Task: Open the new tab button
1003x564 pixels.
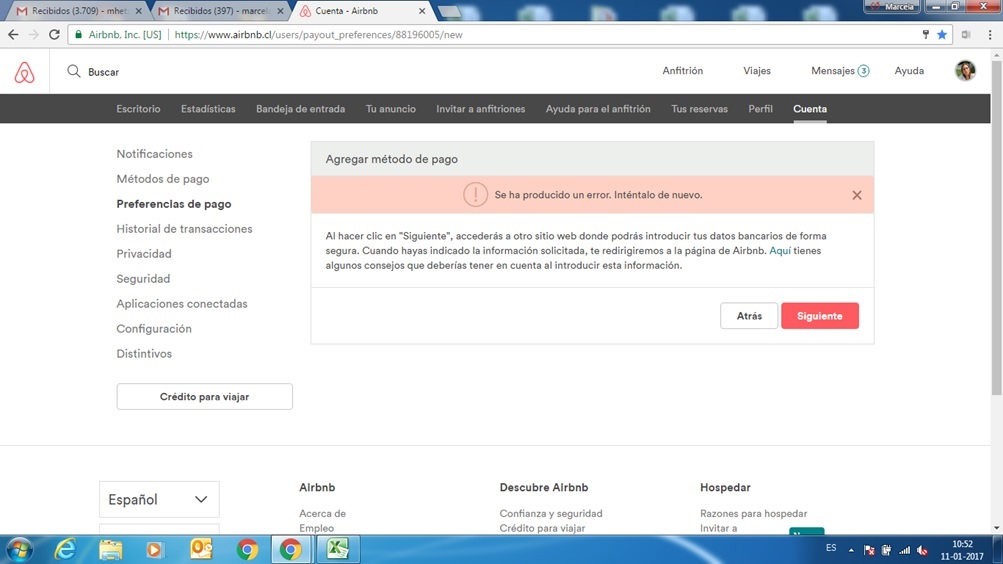Action: click(x=450, y=11)
